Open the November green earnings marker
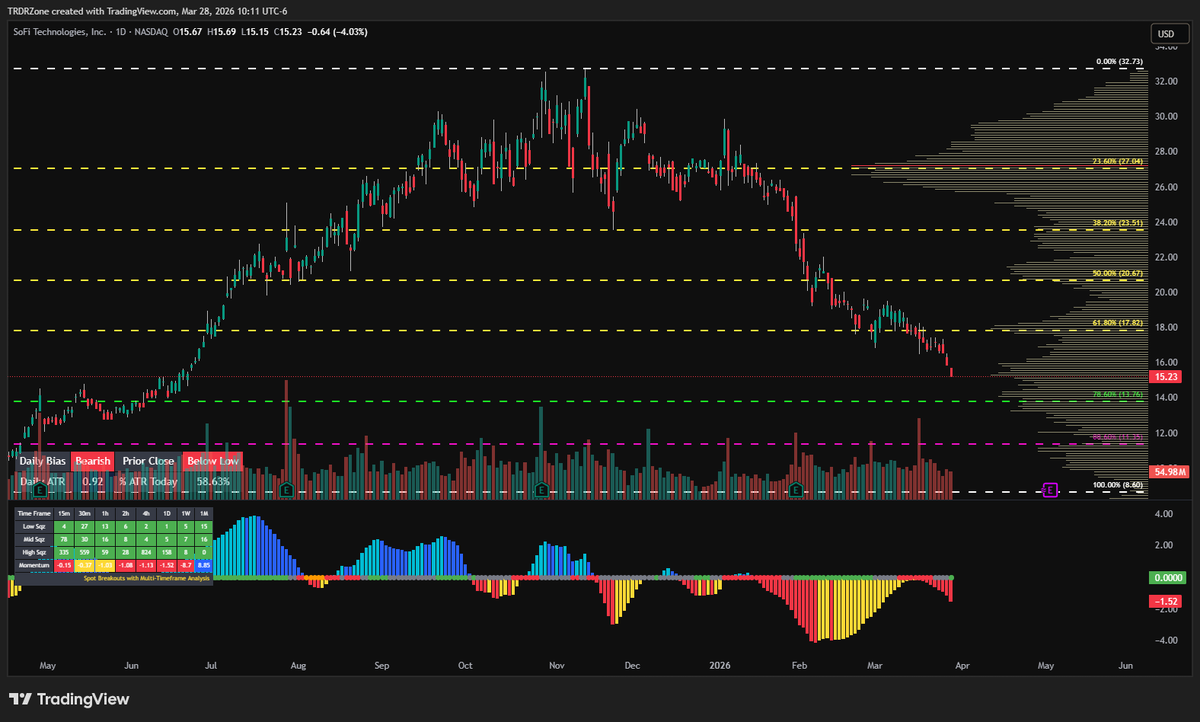 (x=541, y=490)
